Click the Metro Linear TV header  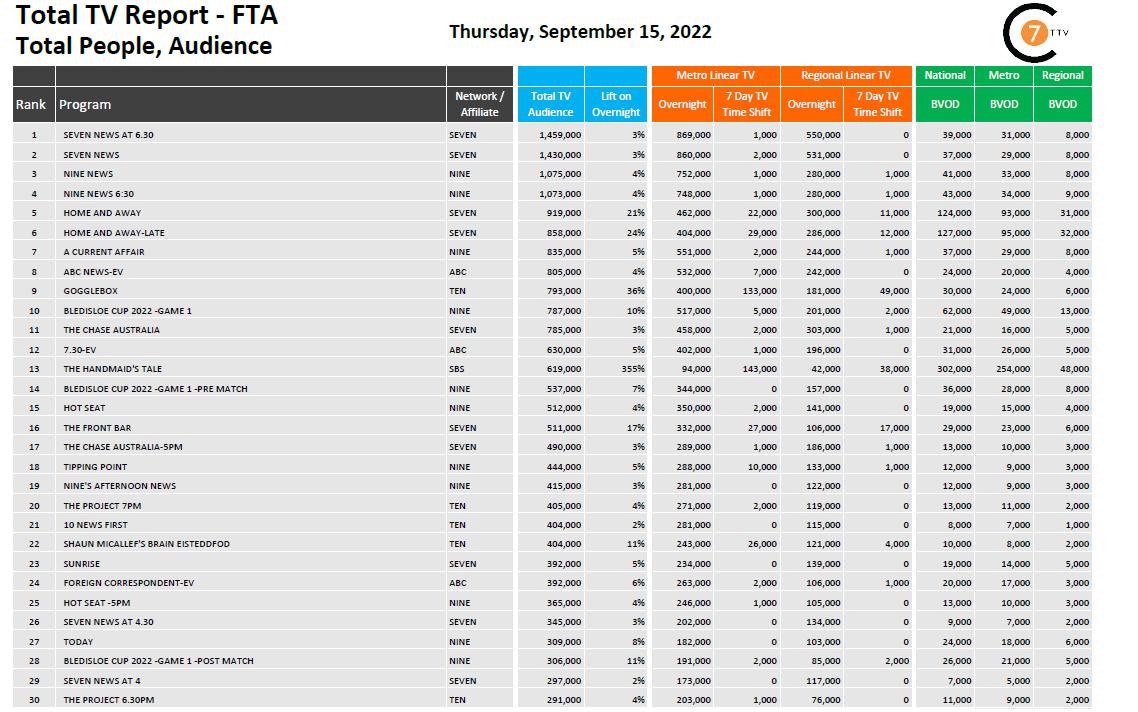pyautogui.click(x=714, y=75)
